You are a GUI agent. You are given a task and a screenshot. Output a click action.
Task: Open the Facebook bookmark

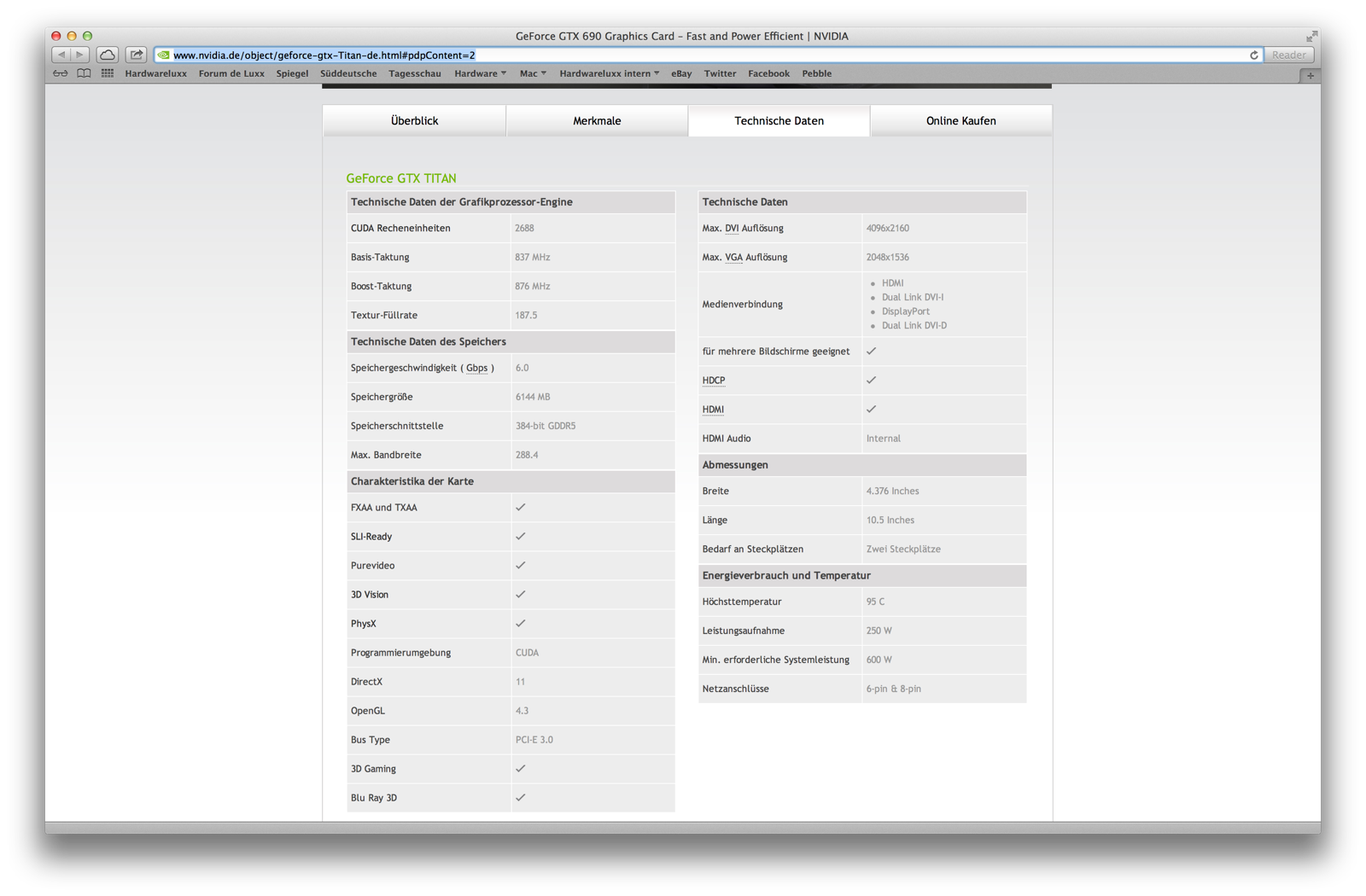pyautogui.click(x=768, y=73)
